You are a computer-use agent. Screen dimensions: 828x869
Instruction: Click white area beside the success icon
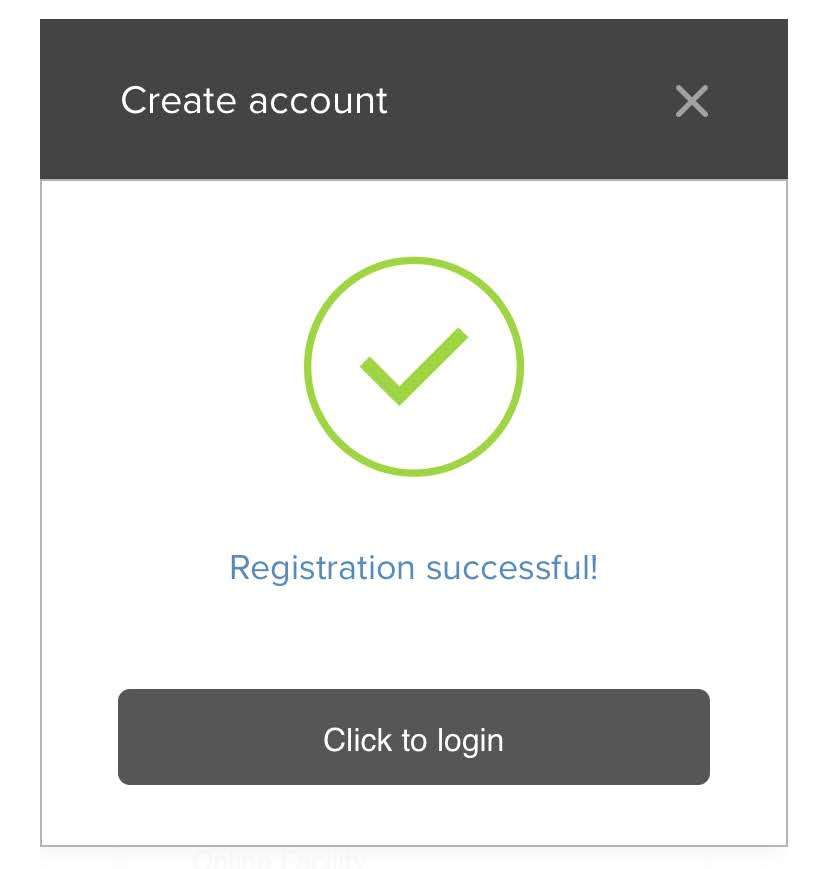point(166,366)
